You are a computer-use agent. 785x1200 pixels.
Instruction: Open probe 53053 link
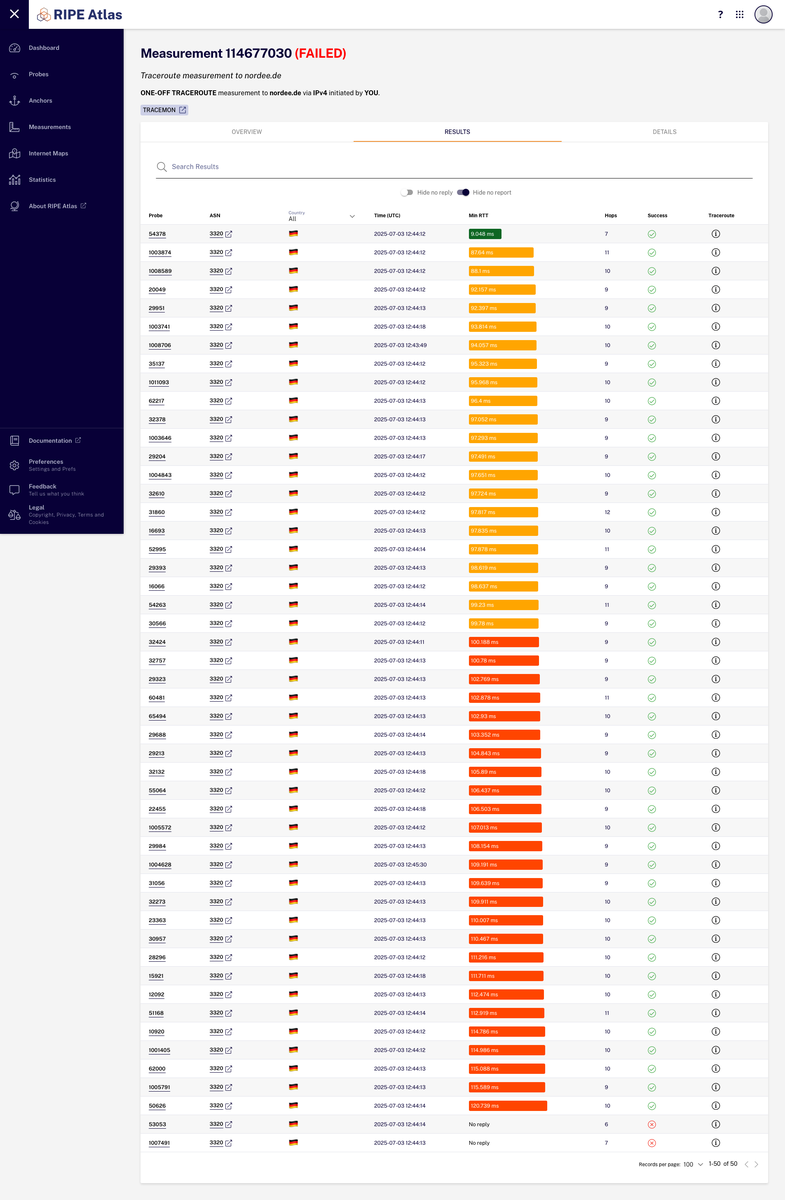[x=157, y=1124]
